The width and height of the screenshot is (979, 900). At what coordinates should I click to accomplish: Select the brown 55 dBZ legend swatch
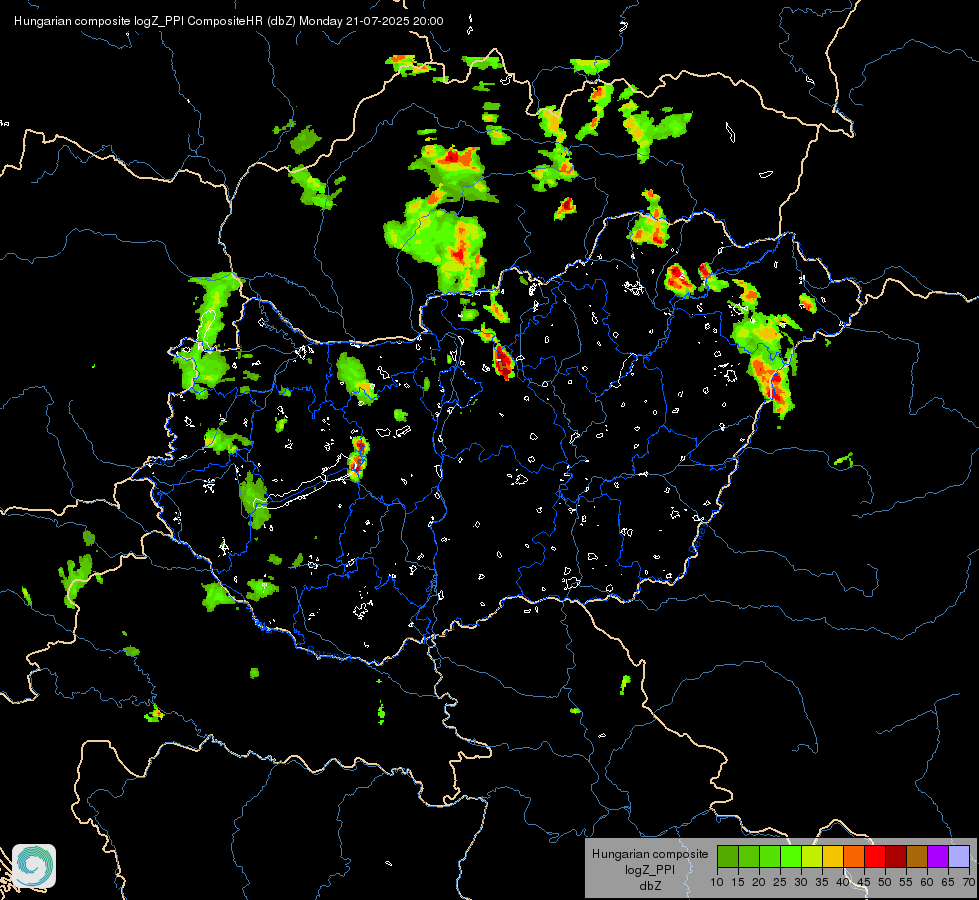tap(917, 856)
